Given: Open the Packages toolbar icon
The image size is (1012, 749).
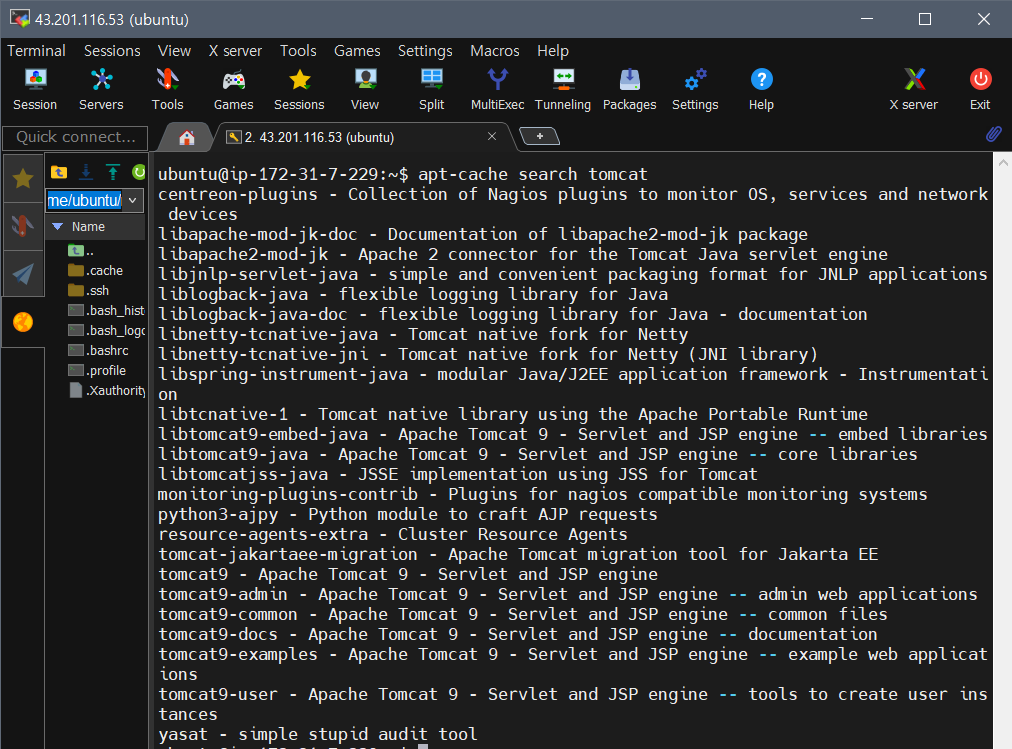Looking at the screenshot, I should pos(629,89).
